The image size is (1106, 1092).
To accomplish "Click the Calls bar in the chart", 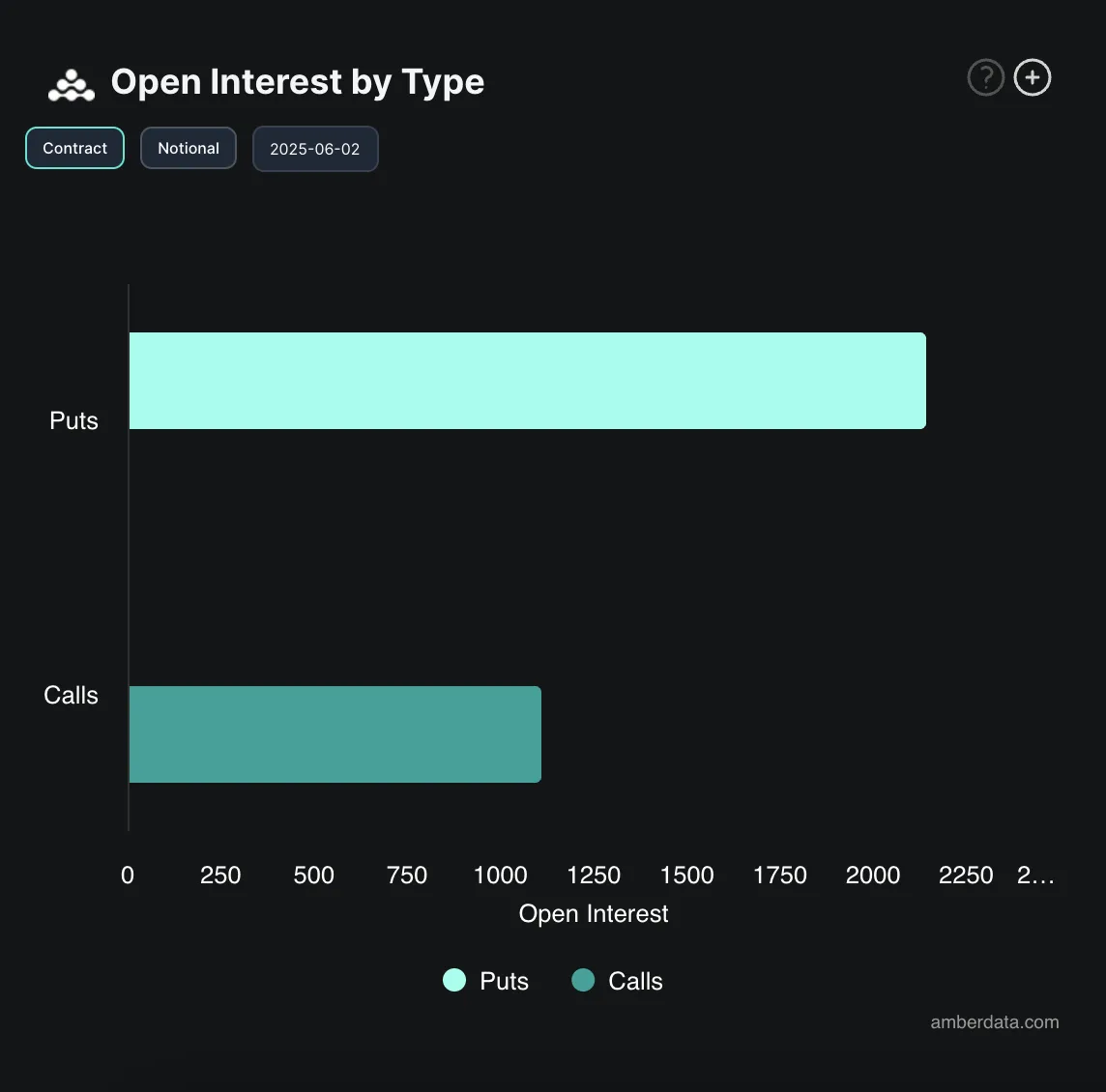I will tap(334, 733).
